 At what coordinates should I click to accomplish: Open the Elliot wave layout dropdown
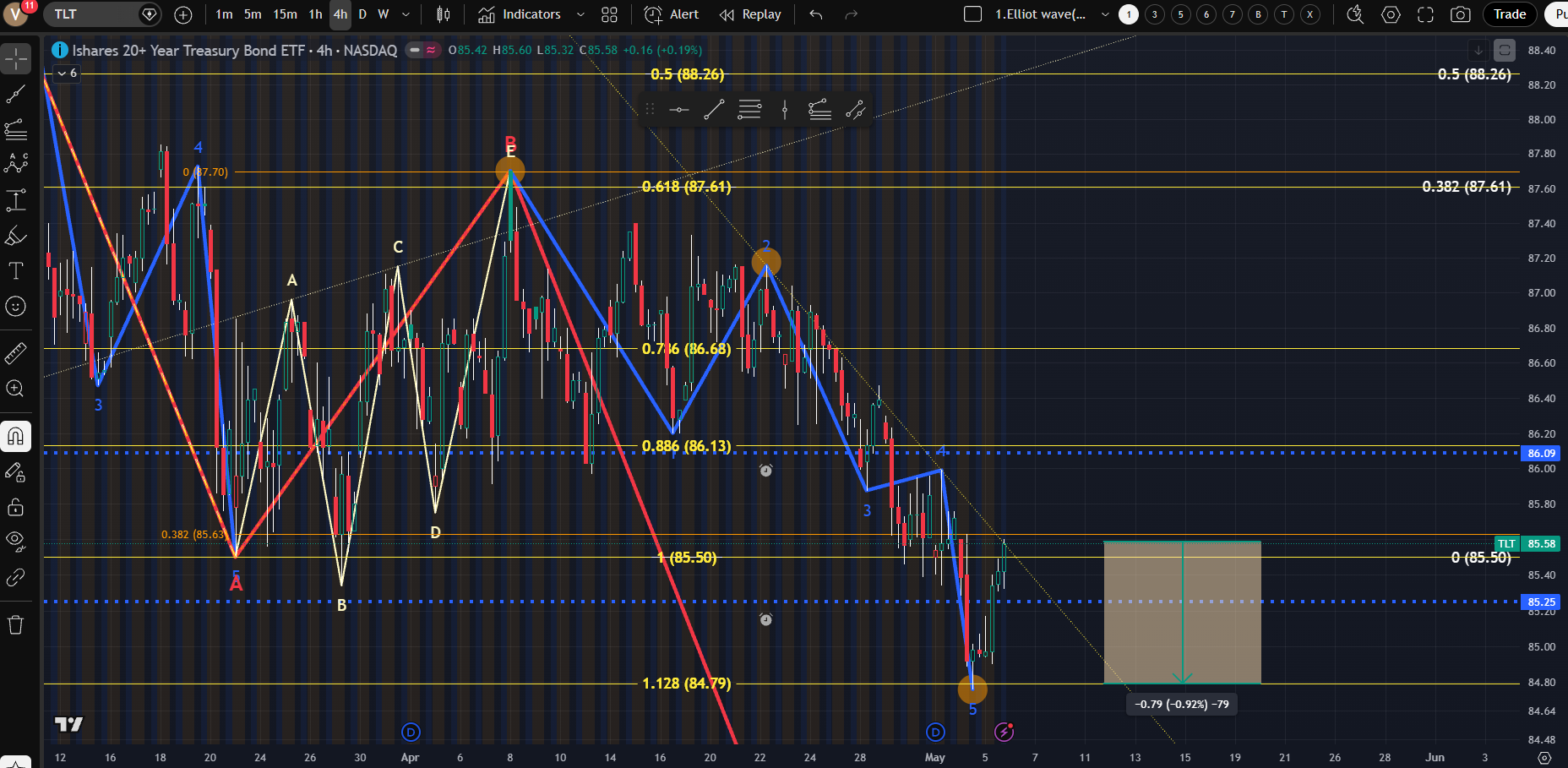click(x=1104, y=14)
